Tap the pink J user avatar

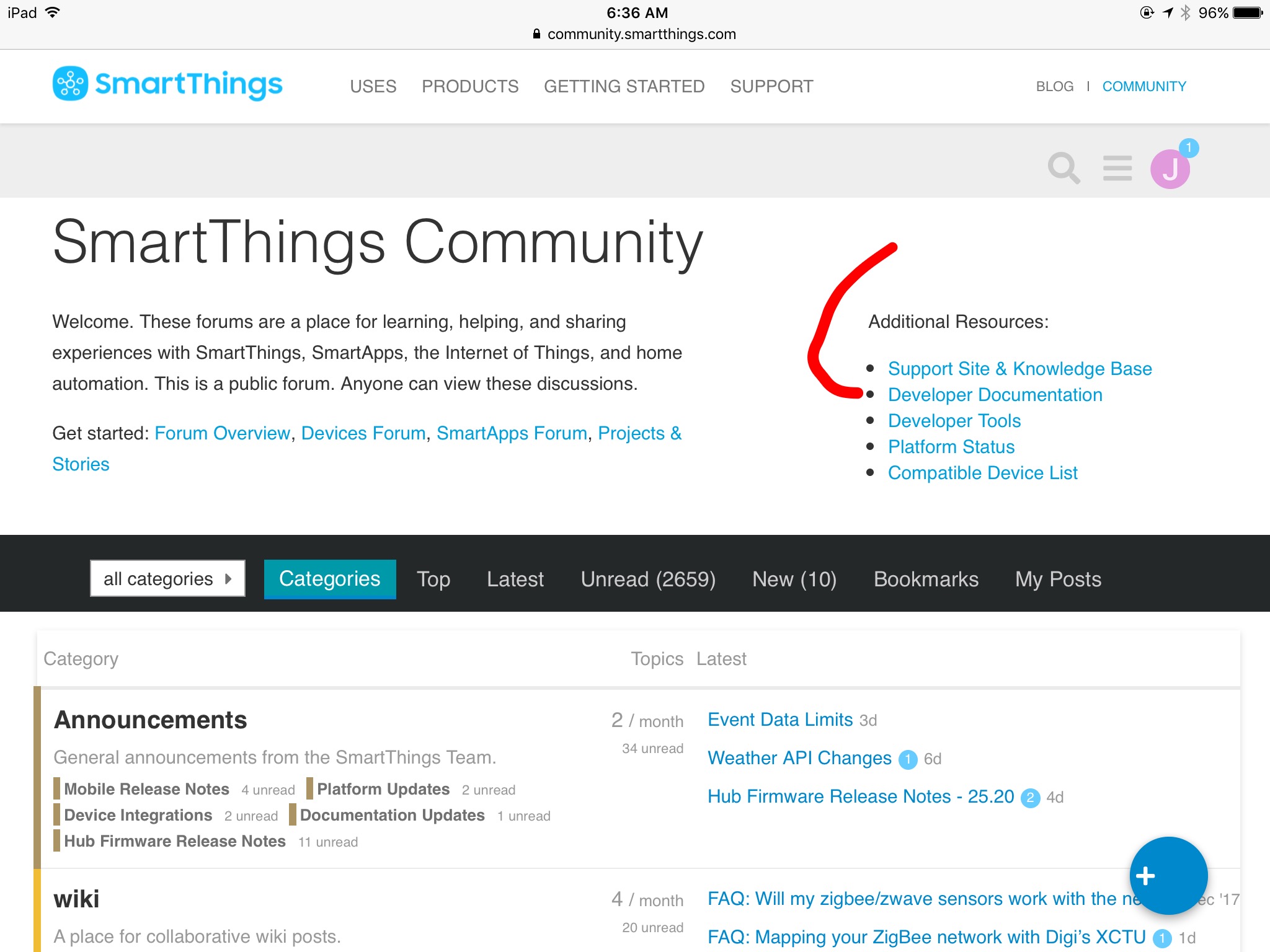tap(1169, 170)
